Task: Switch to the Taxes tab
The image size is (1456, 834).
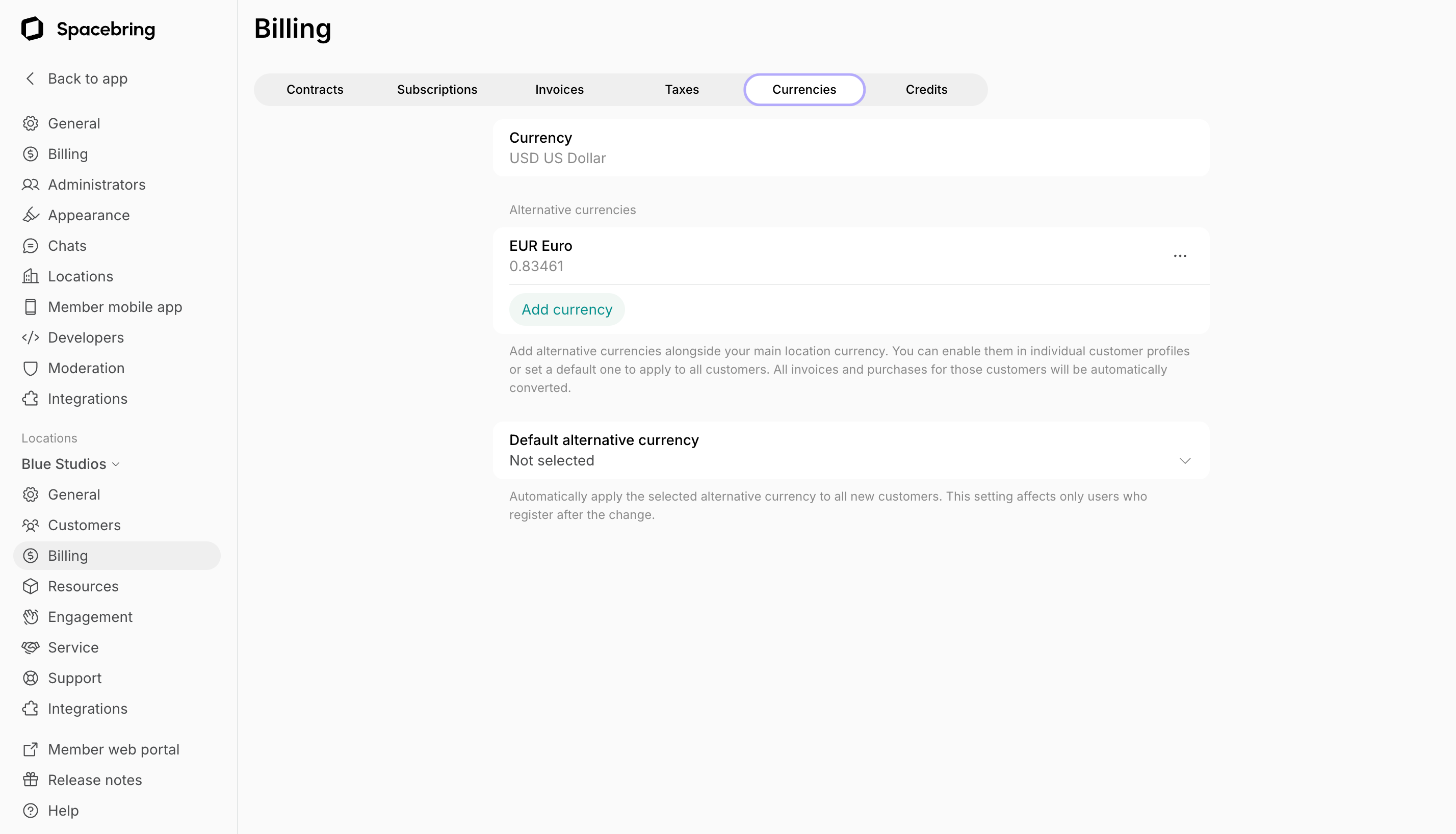Action: point(682,89)
